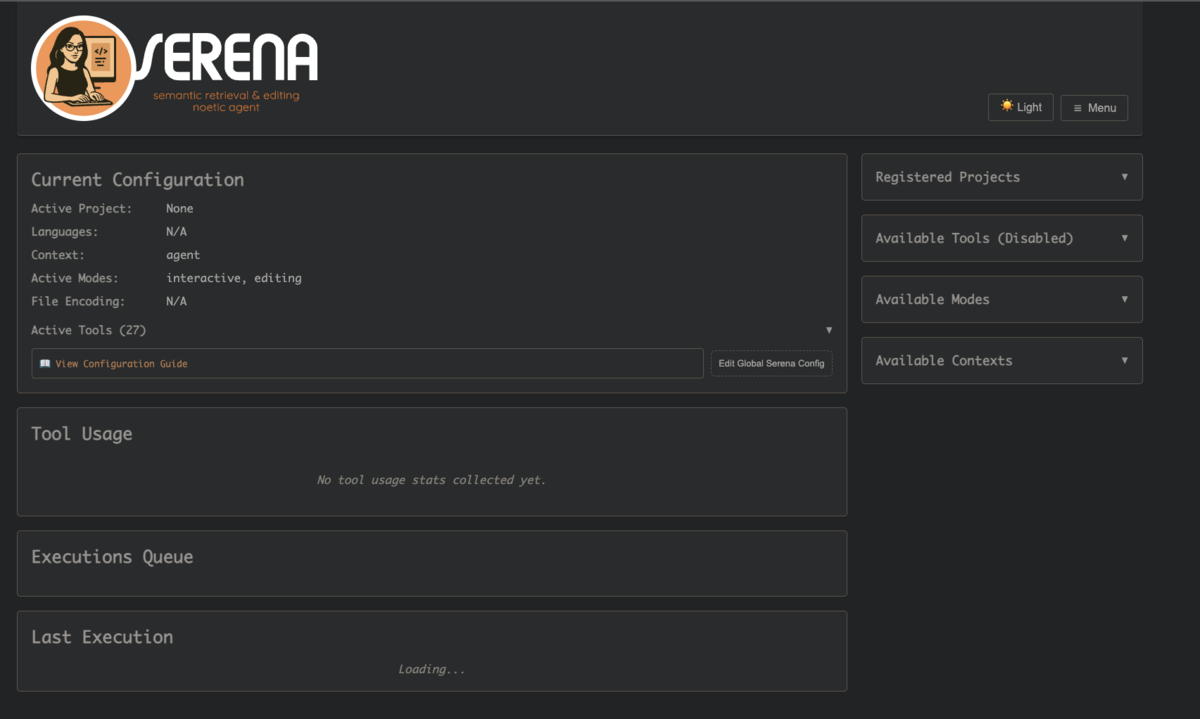
Task: Click the Registered Projects arrow
Action: point(1124,177)
